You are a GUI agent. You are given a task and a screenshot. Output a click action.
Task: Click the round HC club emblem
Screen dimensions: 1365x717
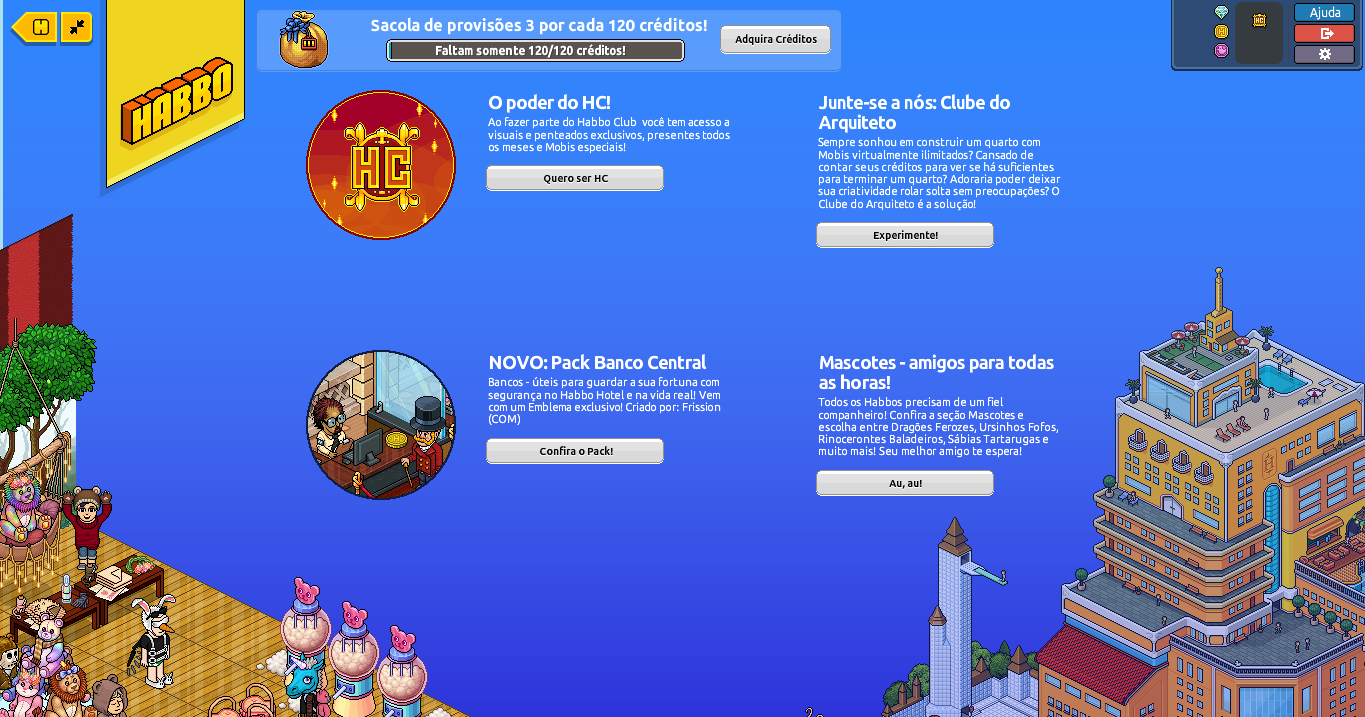[x=381, y=165]
